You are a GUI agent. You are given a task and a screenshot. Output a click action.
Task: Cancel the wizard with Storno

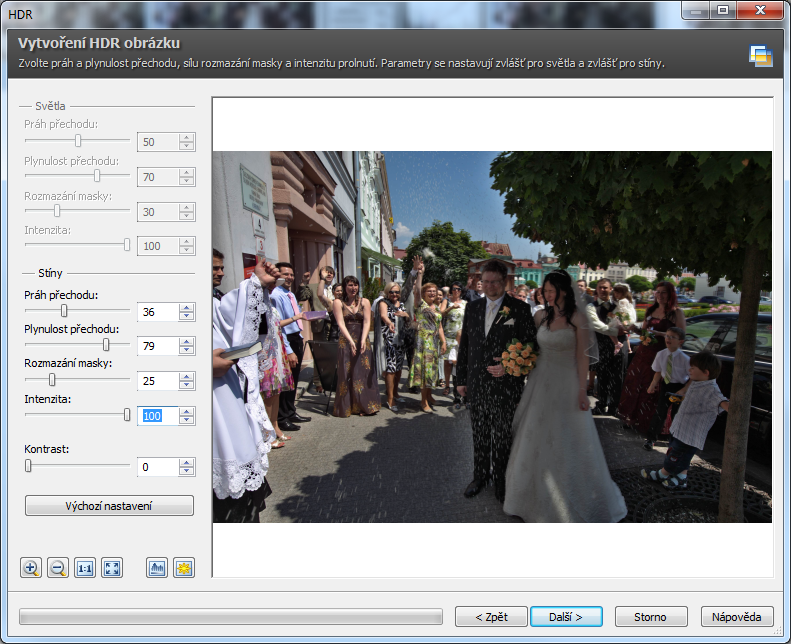point(652,616)
